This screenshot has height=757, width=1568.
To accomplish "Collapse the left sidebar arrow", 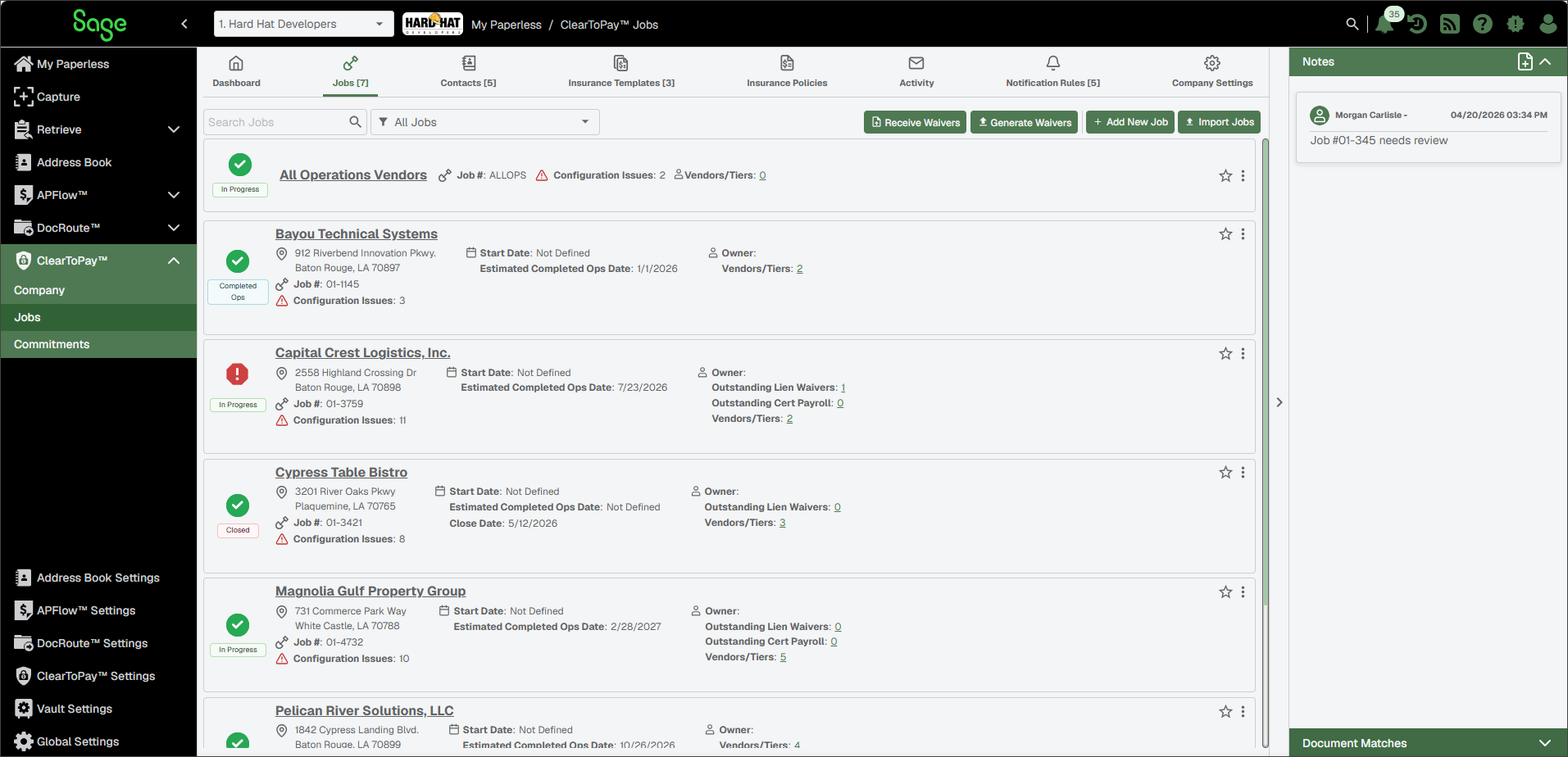I will click(x=184, y=24).
